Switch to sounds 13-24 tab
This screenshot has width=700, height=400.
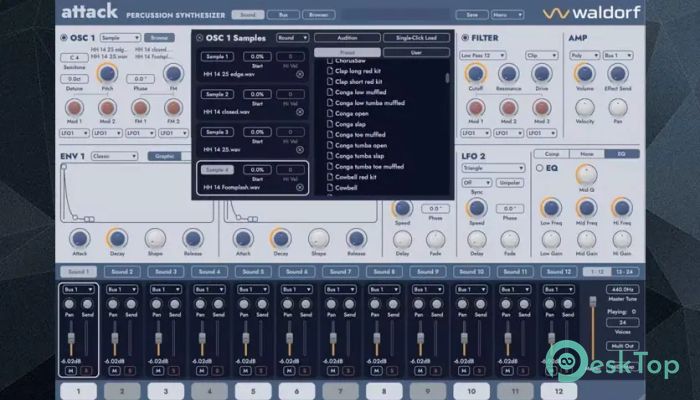coord(625,271)
